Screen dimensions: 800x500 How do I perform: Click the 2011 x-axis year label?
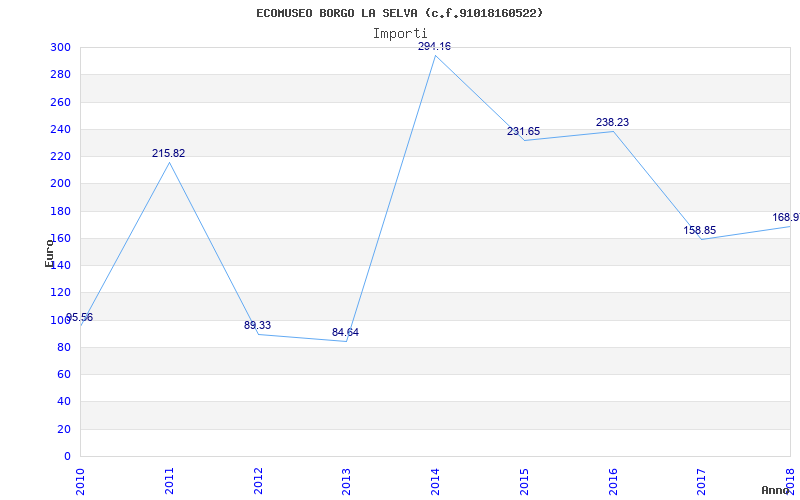169,481
